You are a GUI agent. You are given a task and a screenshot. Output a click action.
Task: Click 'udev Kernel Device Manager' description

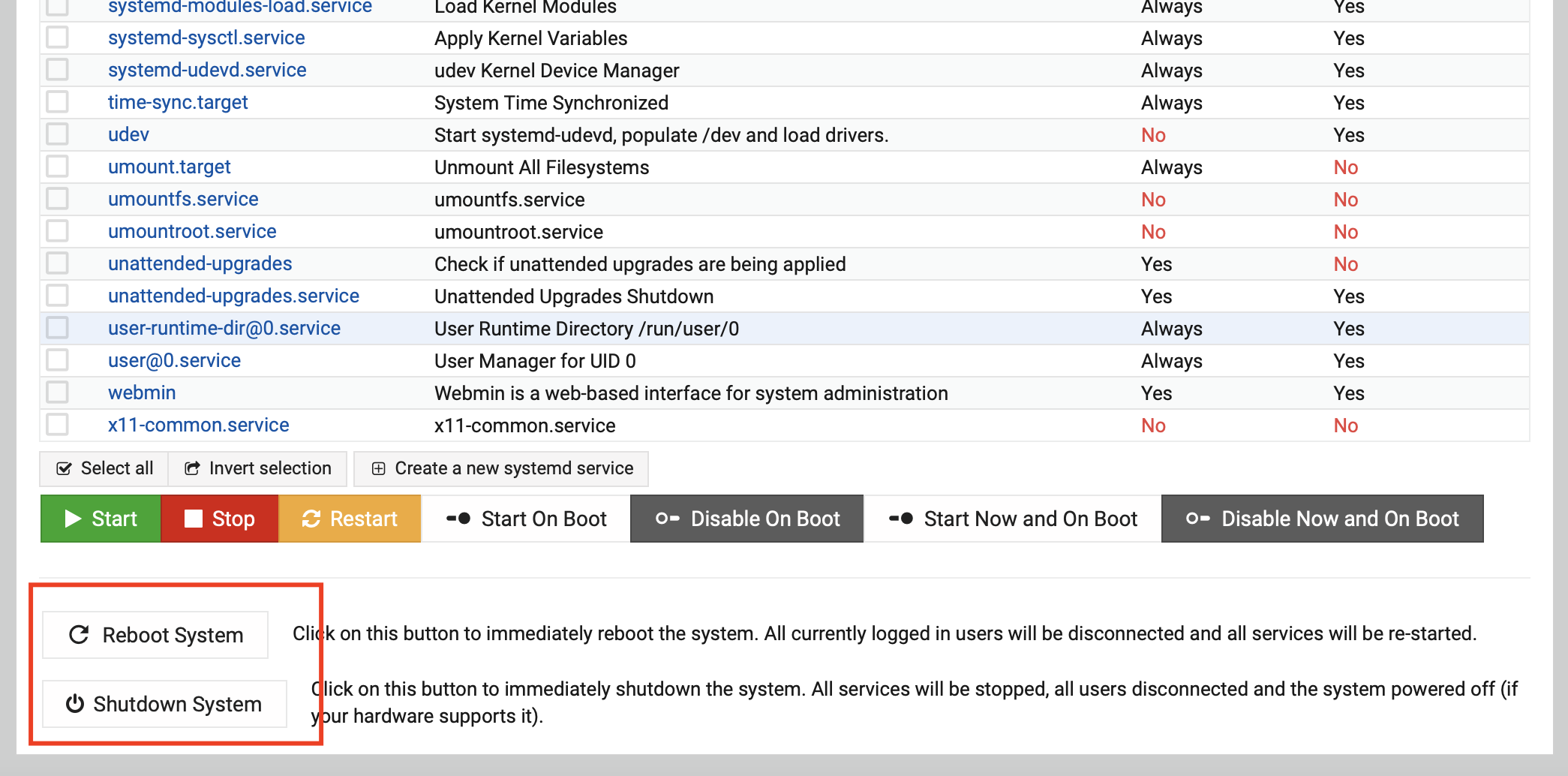tap(557, 71)
